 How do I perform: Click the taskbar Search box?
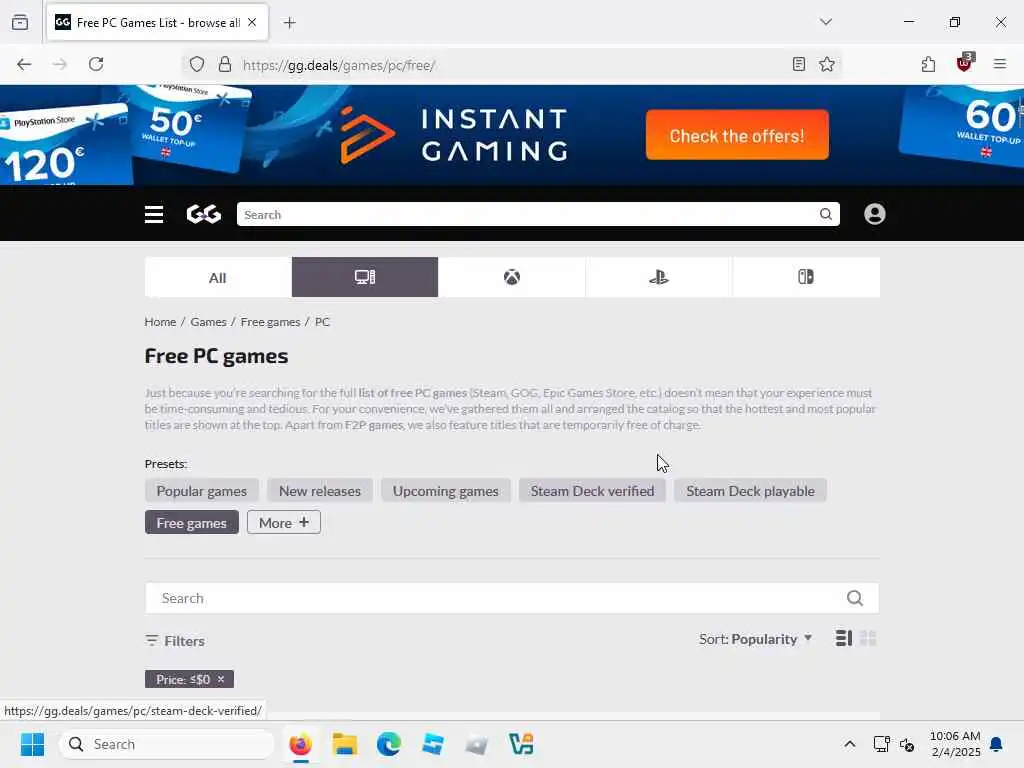click(167, 744)
